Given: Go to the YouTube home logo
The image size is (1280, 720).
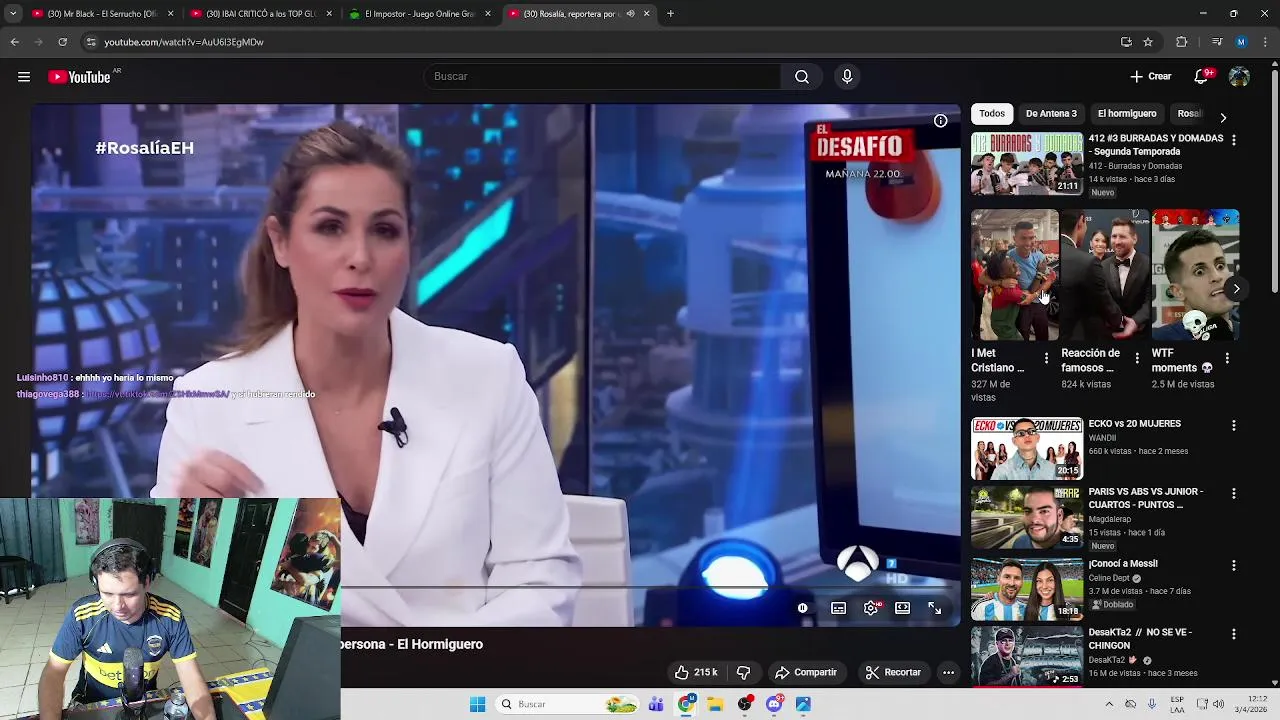Looking at the screenshot, I should pyautogui.click(x=79, y=77).
